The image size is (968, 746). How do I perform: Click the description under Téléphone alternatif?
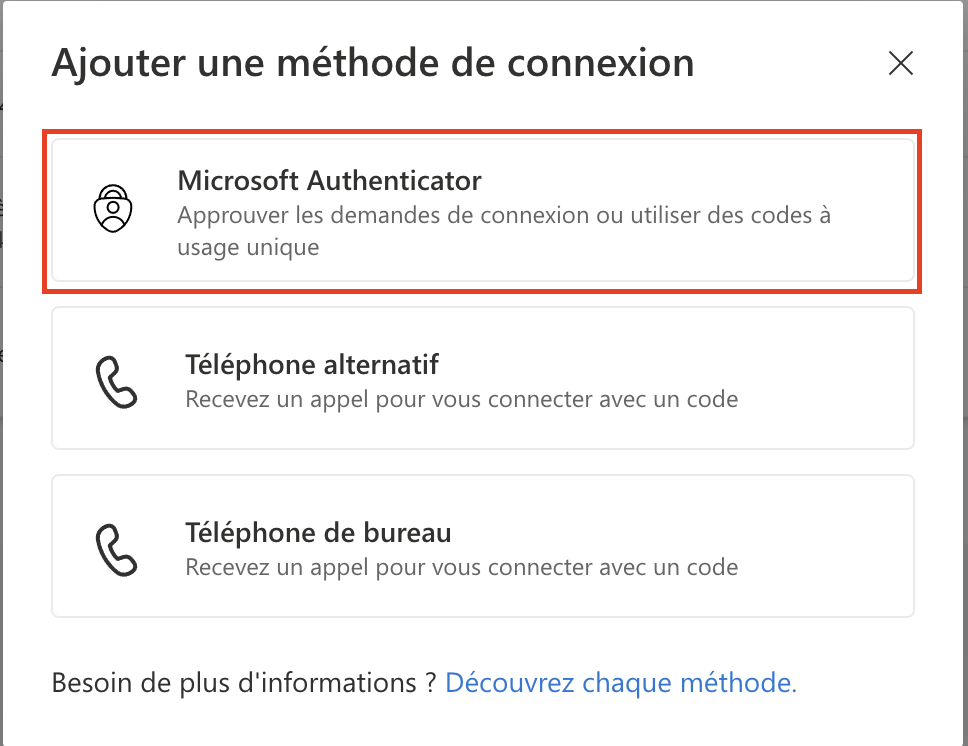[461, 400]
